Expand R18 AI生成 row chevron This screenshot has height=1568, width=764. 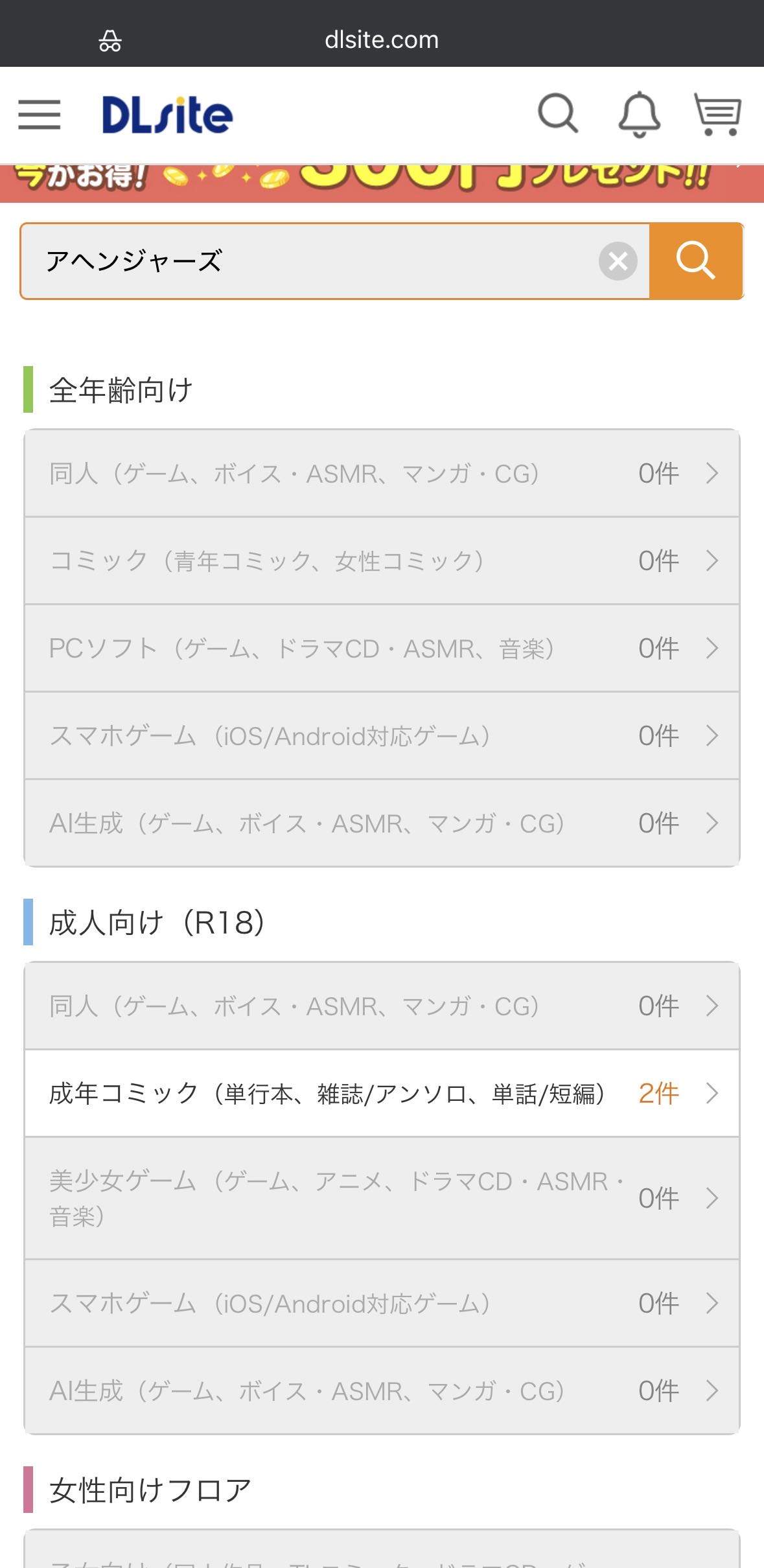tap(712, 1390)
